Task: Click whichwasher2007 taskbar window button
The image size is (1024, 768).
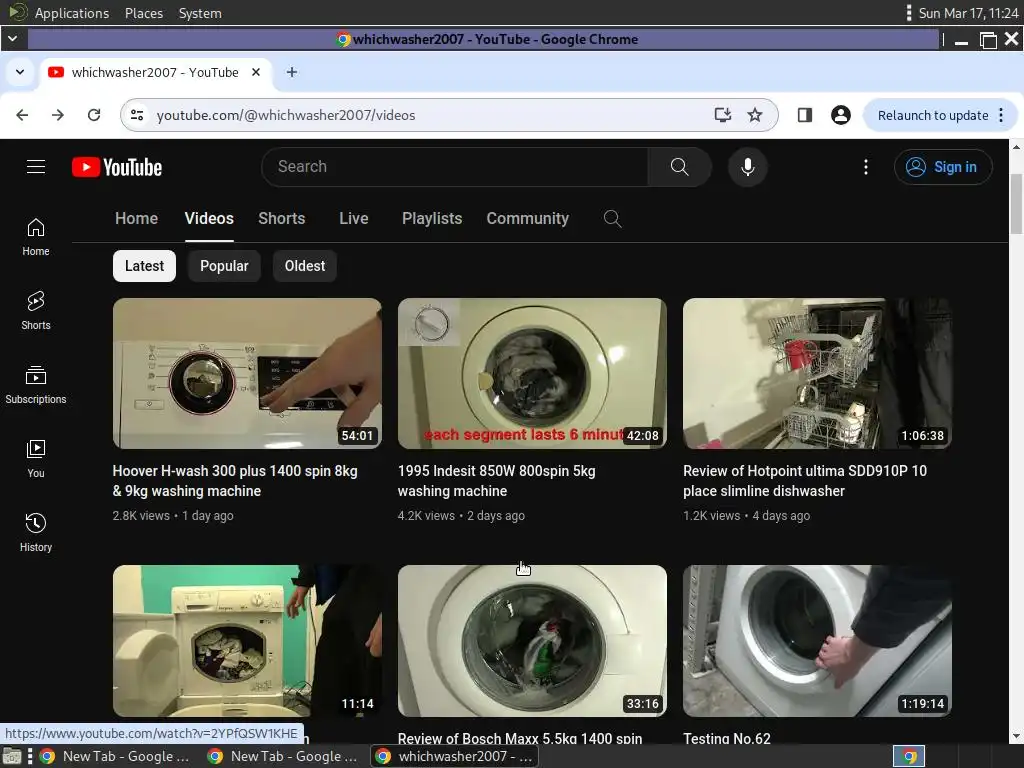Action: (x=455, y=756)
